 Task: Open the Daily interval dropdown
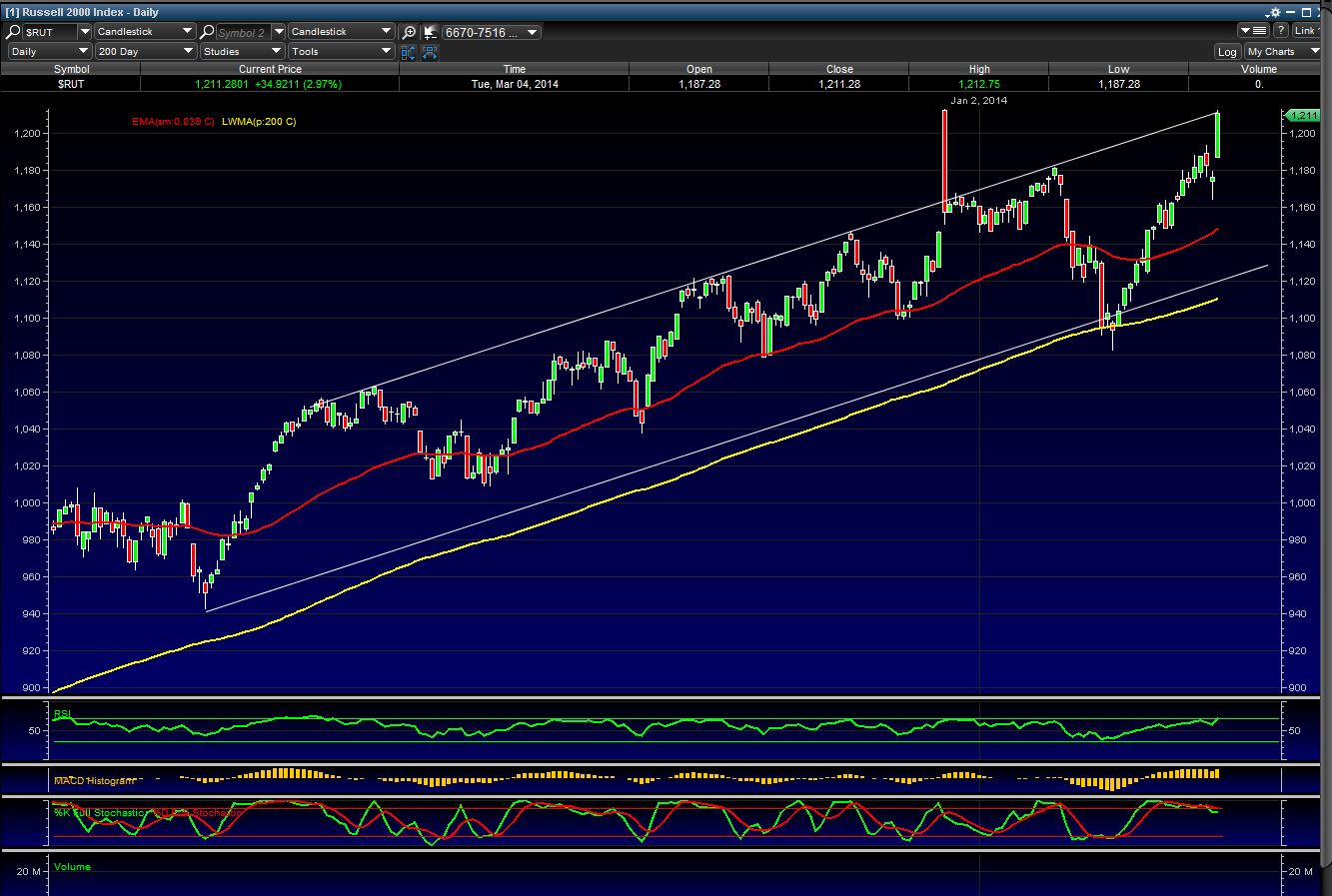point(50,51)
